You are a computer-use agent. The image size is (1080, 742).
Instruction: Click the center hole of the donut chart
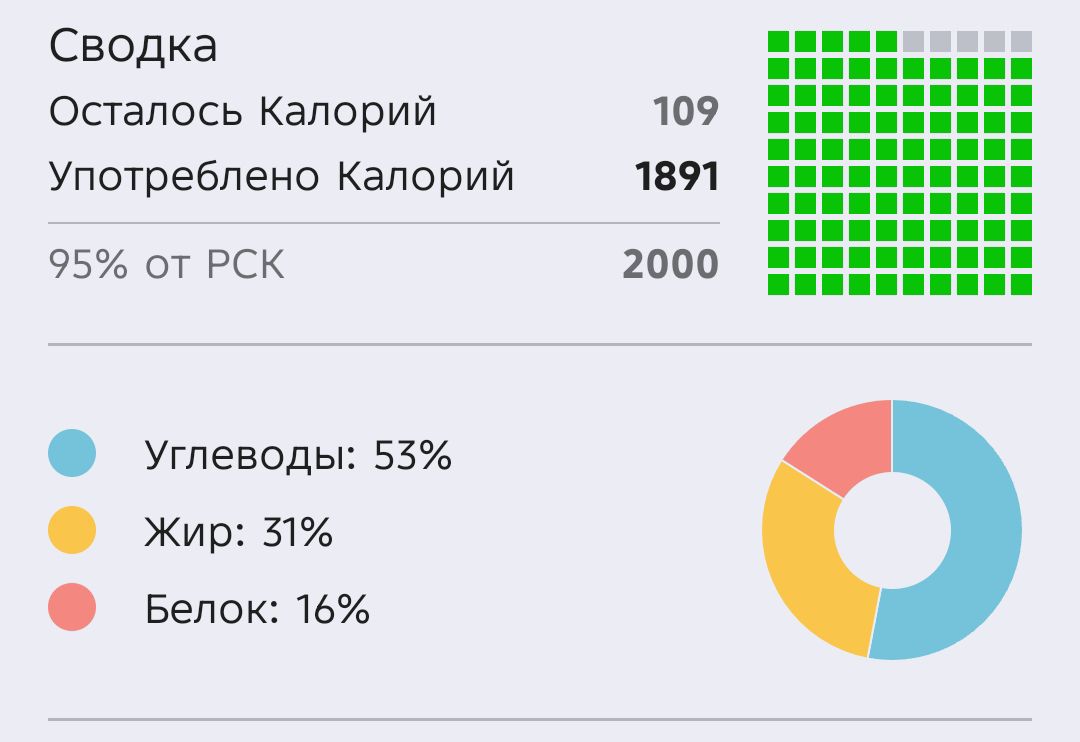point(892,530)
